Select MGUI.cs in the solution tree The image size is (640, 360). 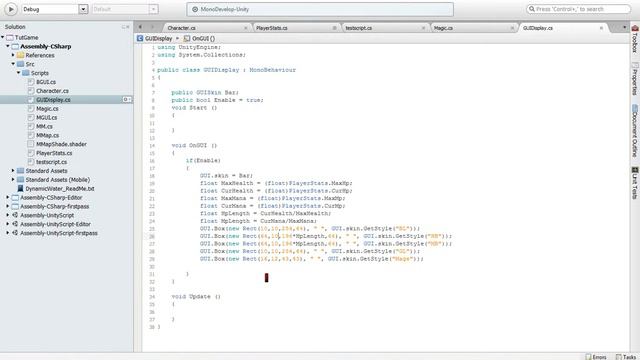click(47, 118)
